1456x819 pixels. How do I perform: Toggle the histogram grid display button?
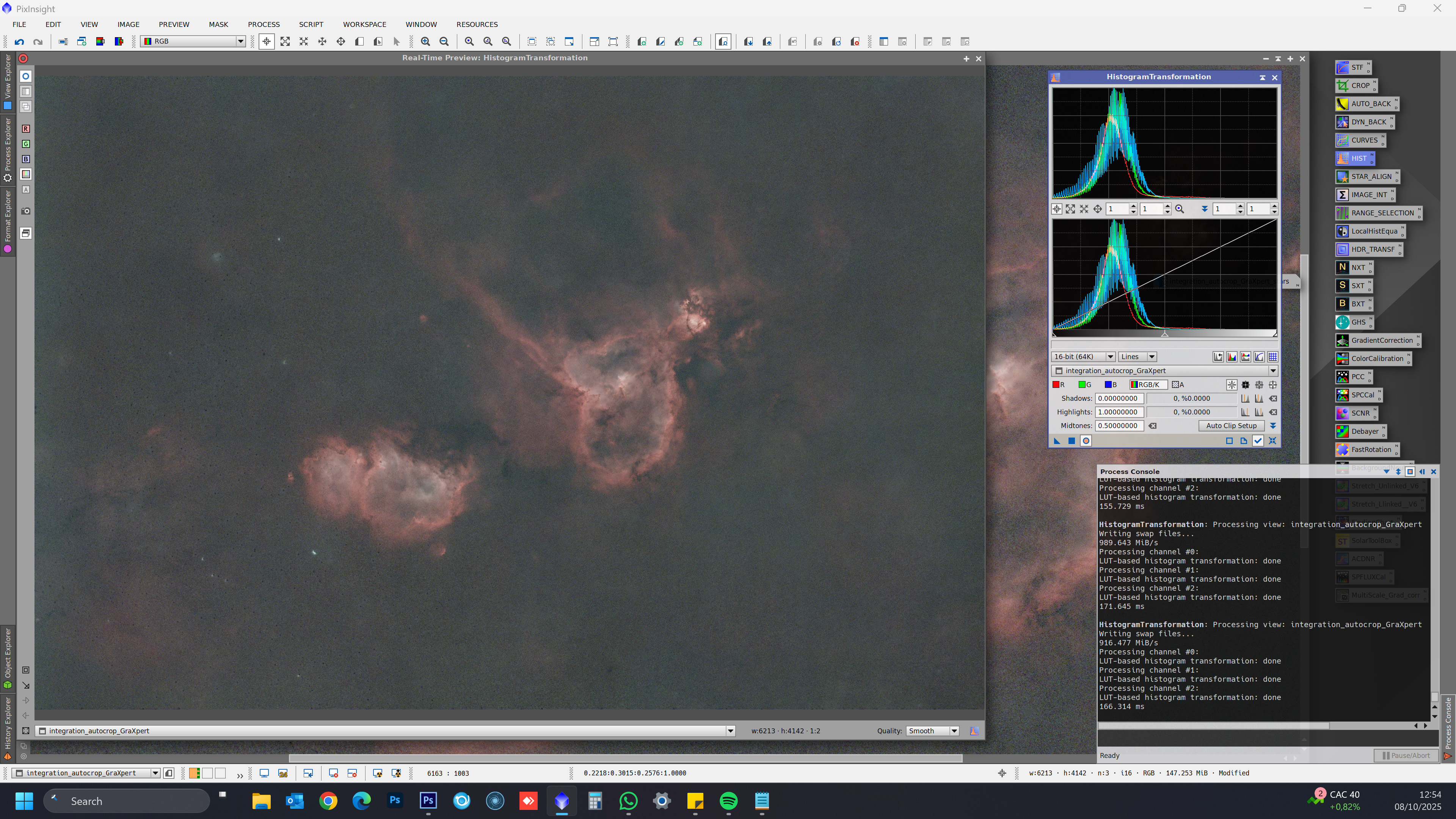click(x=1273, y=357)
